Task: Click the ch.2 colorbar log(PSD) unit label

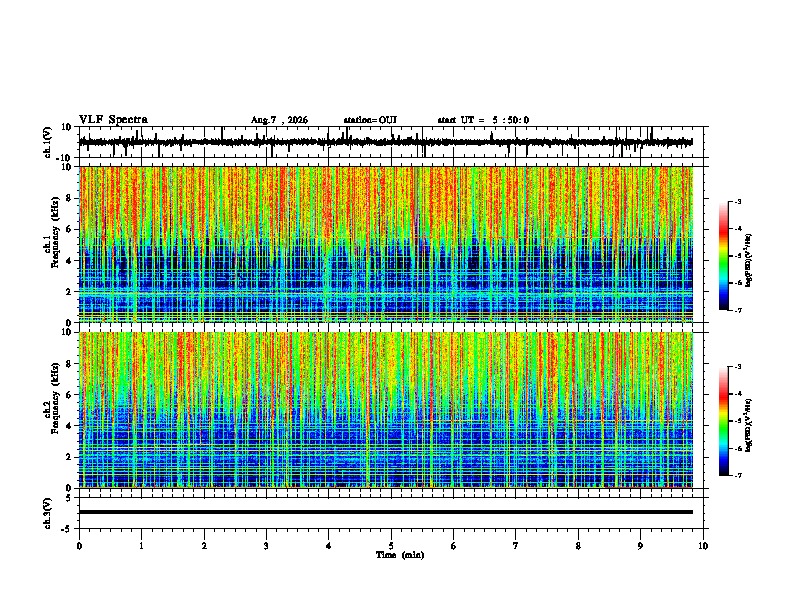Action: (x=748, y=426)
